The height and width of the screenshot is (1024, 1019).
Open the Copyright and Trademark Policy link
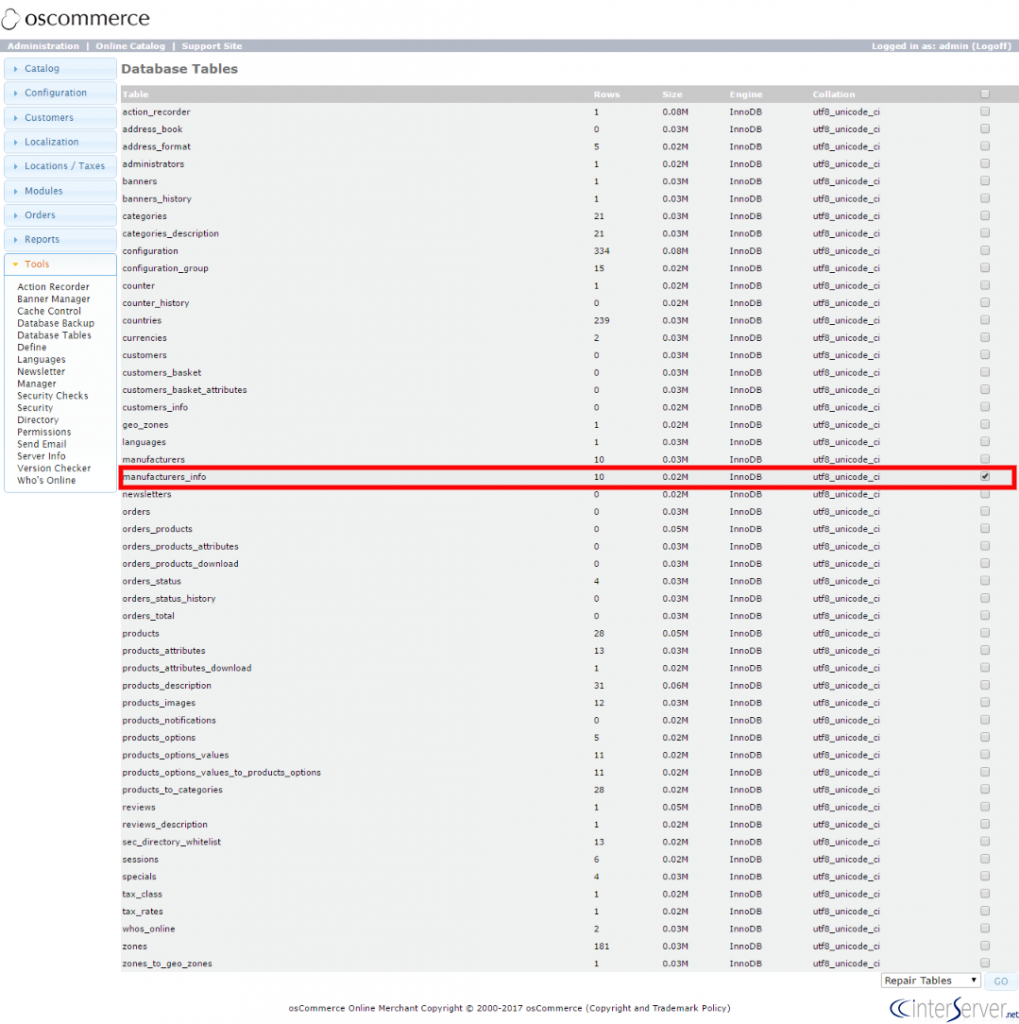[658, 1008]
